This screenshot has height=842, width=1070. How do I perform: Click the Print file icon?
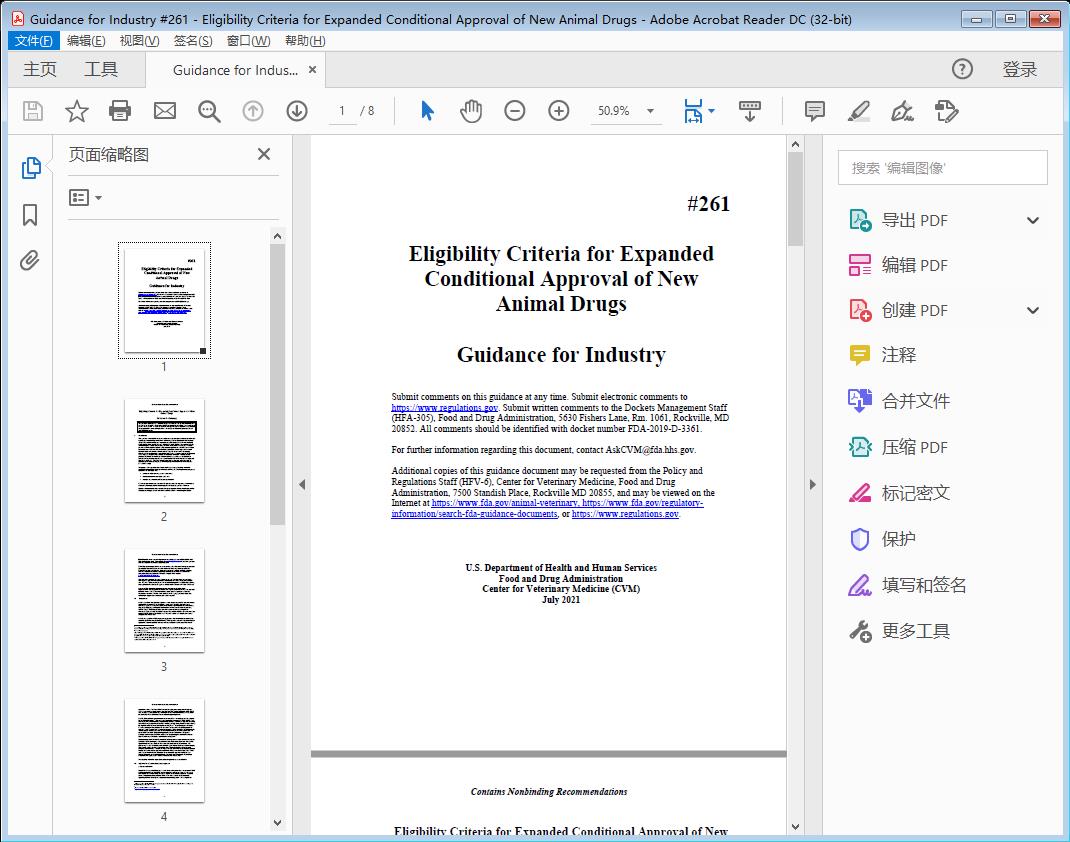click(120, 111)
